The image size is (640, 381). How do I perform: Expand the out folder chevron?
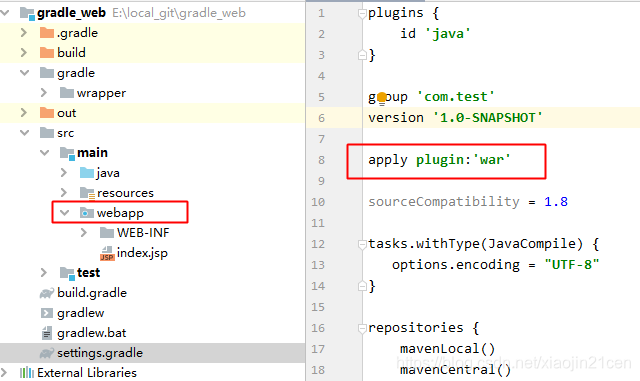(x=24, y=113)
